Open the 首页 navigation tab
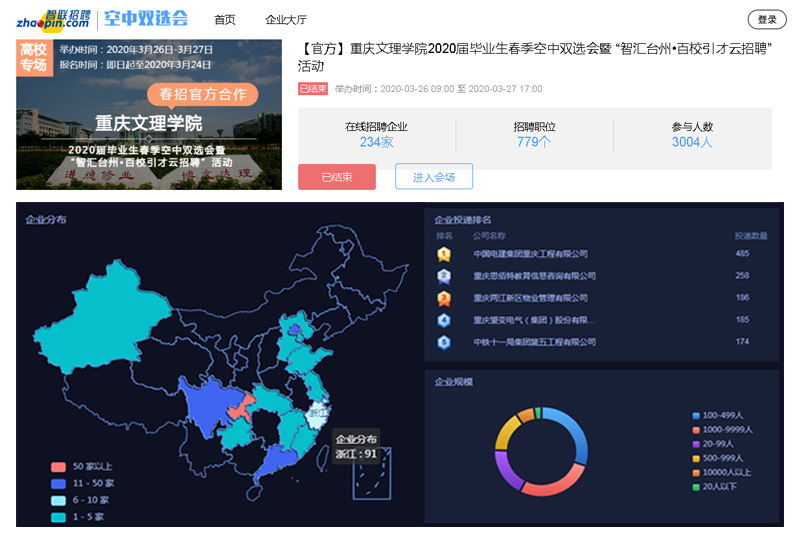The width and height of the screenshot is (800, 533). pyautogui.click(x=225, y=19)
